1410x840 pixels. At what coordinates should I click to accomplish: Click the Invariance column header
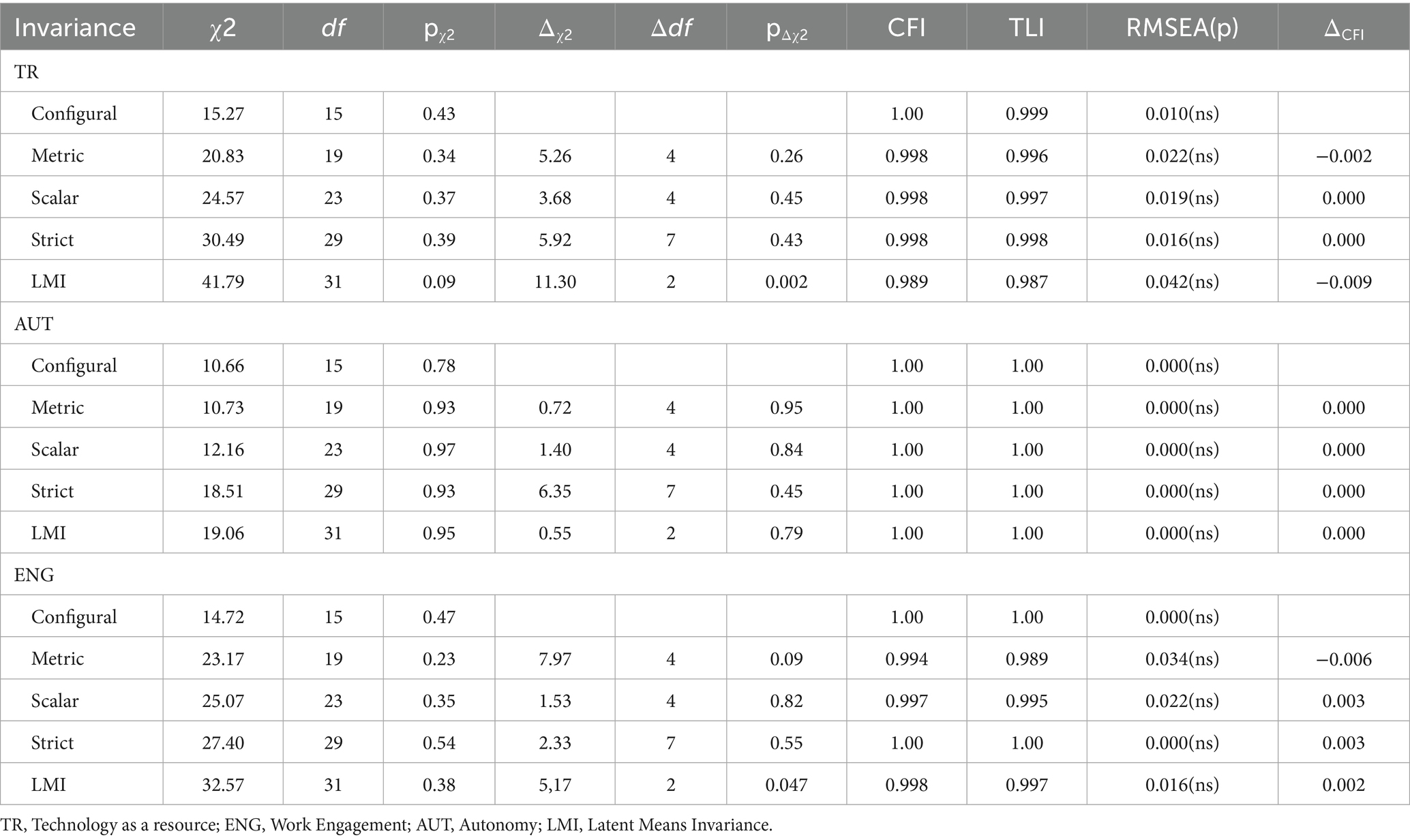[x=75, y=28]
